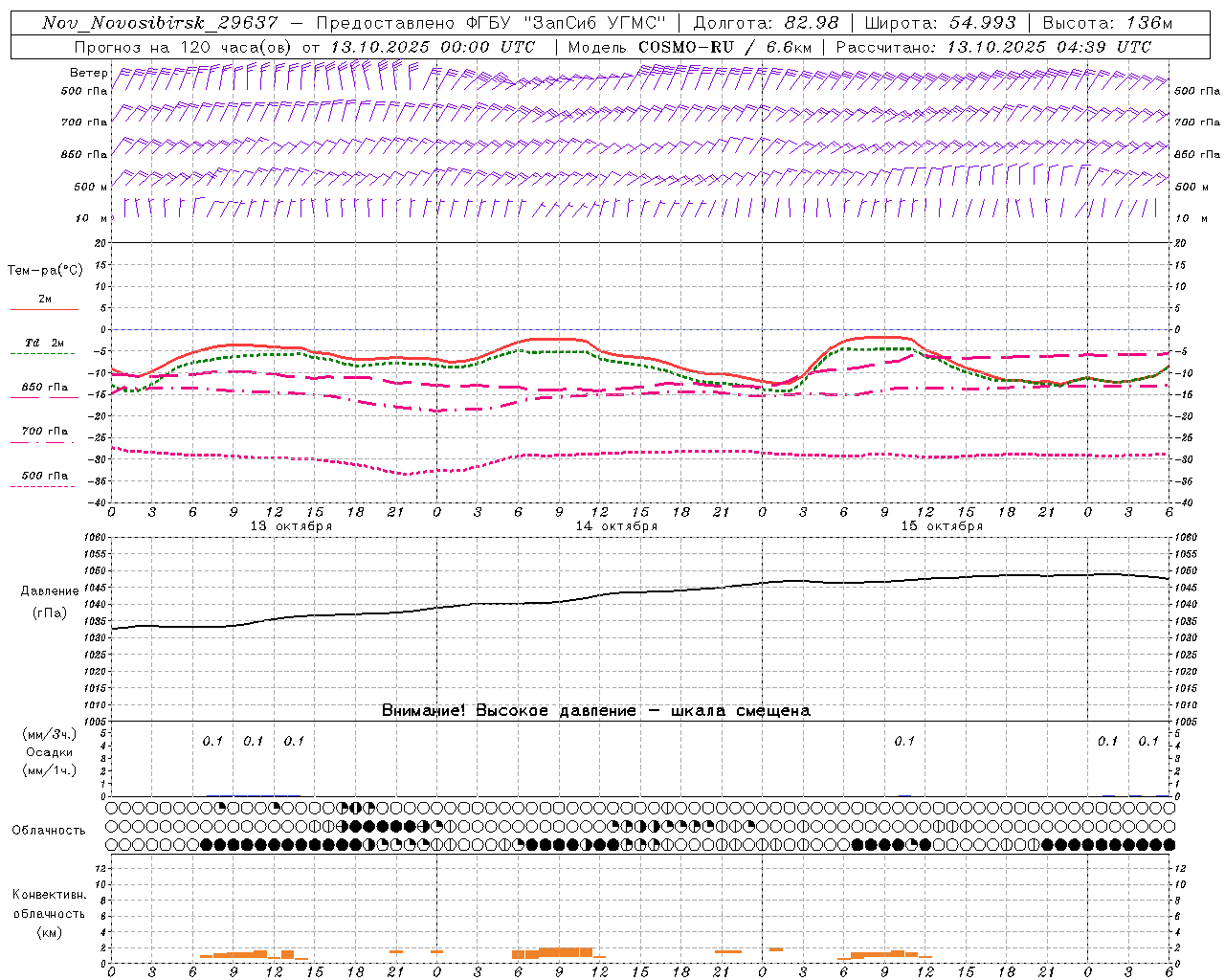Click the Тем-ра(°C) temperature axis label

(x=45, y=271)
